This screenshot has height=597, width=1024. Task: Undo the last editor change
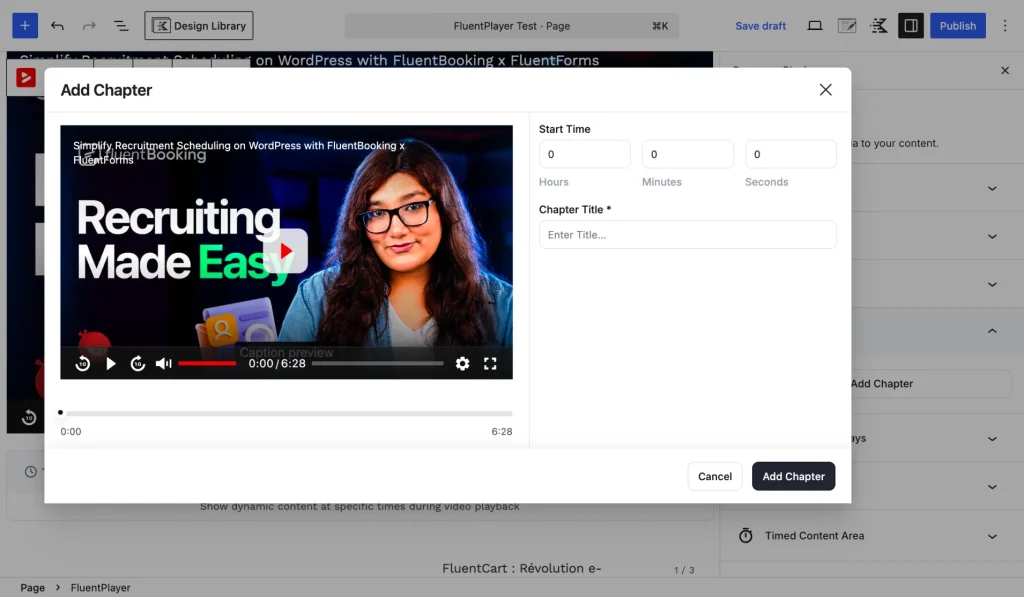[57, 25]
